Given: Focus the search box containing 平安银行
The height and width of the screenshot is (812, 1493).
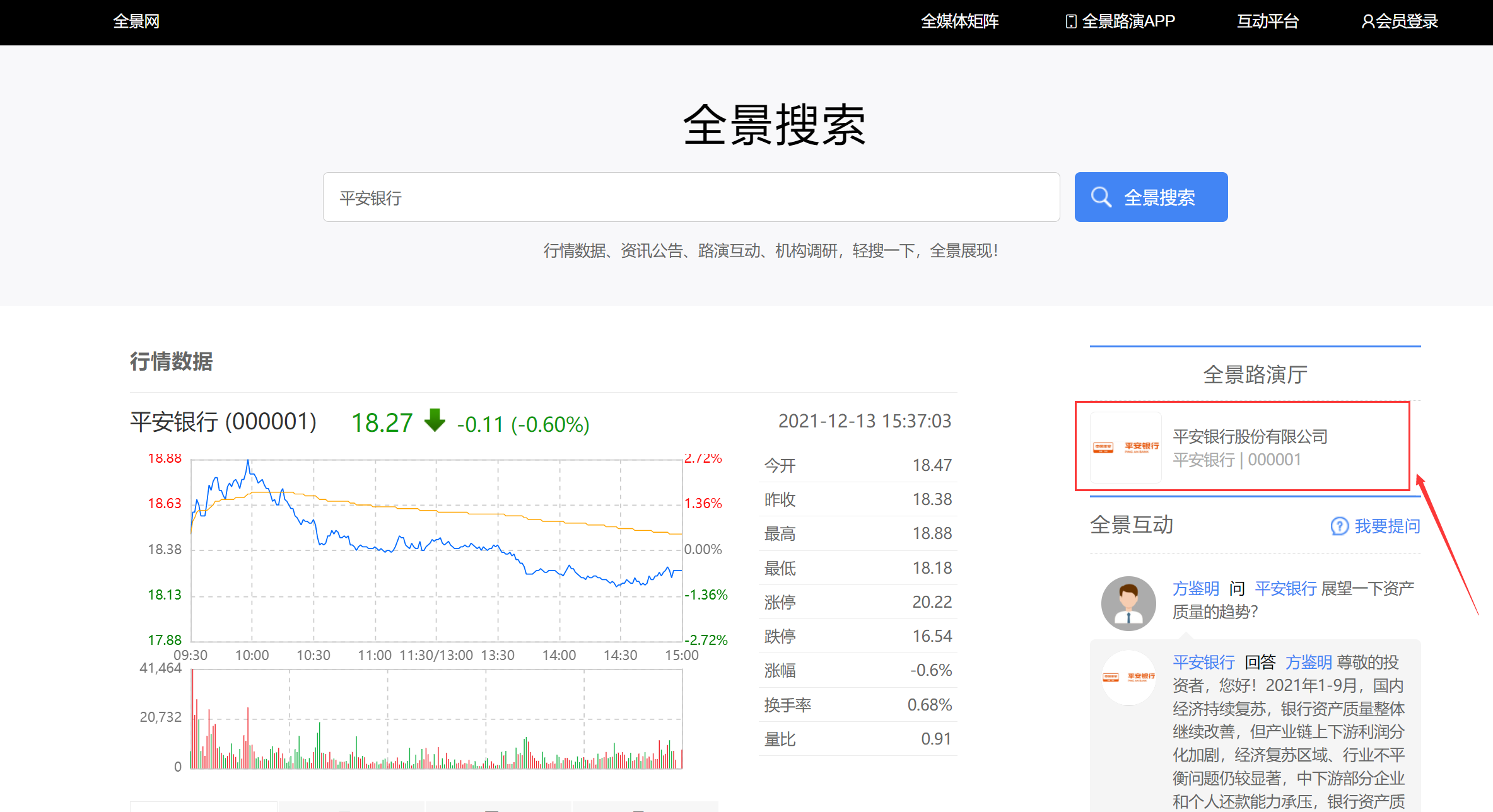Looking at the screenshot, I should 691,197.
